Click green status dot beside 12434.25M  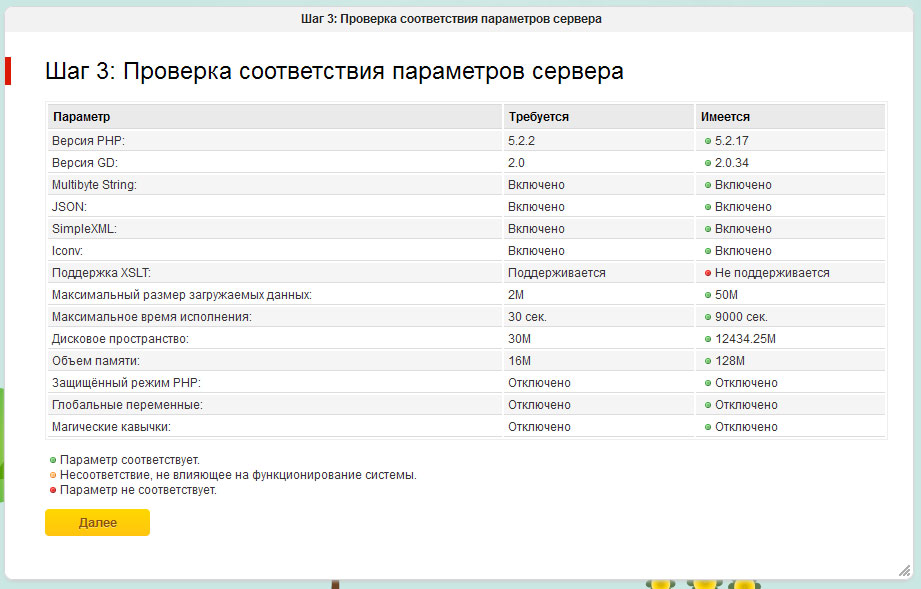707,339
